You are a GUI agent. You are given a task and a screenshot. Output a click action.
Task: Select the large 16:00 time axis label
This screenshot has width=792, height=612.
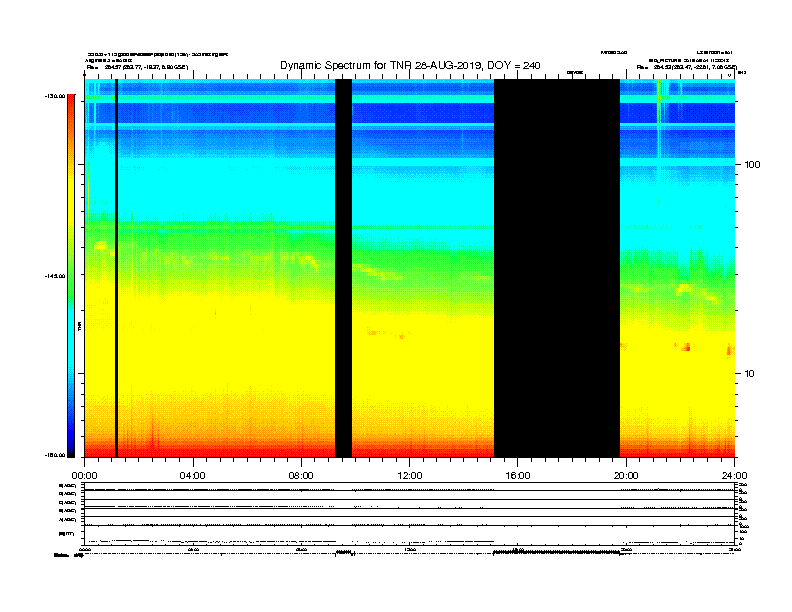518,476
